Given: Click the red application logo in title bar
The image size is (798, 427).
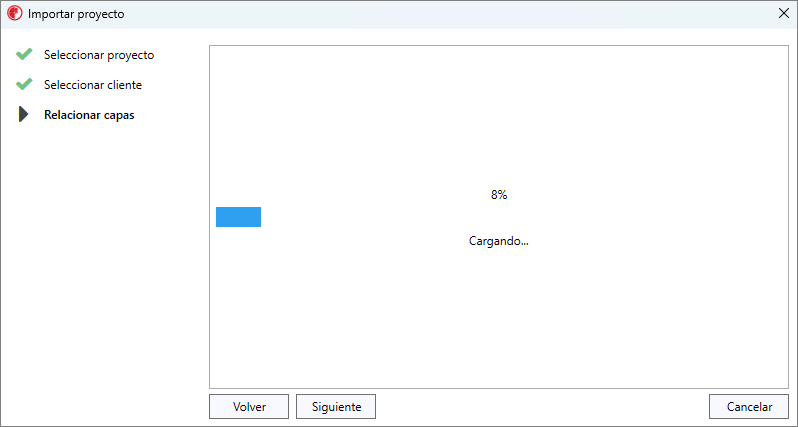Looking at the screenshot, I should 14,14.
